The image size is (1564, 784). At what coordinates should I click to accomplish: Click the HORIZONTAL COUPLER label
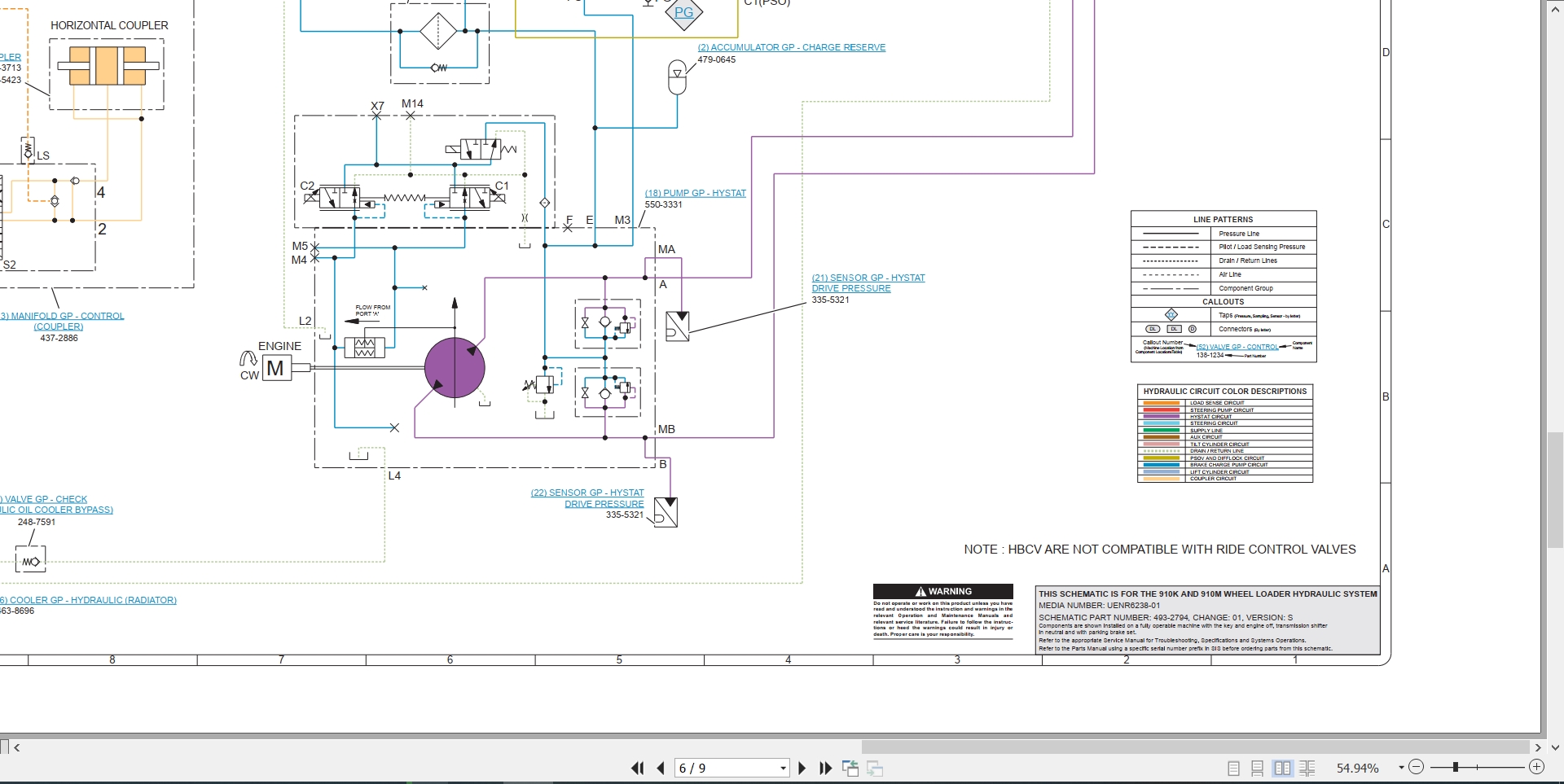click(110, 25)
